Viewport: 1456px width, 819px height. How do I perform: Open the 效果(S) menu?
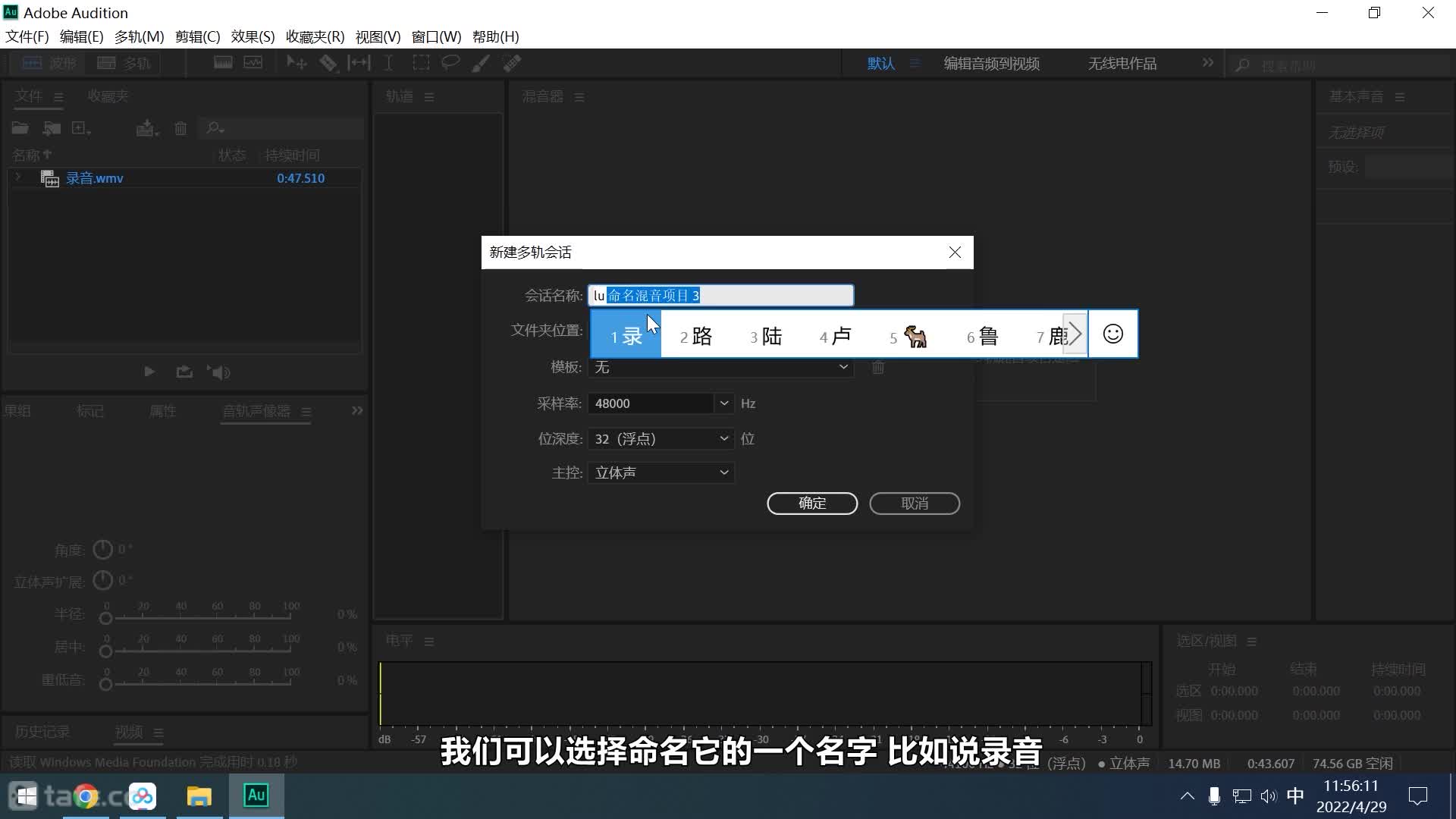(x=253, y=36)
